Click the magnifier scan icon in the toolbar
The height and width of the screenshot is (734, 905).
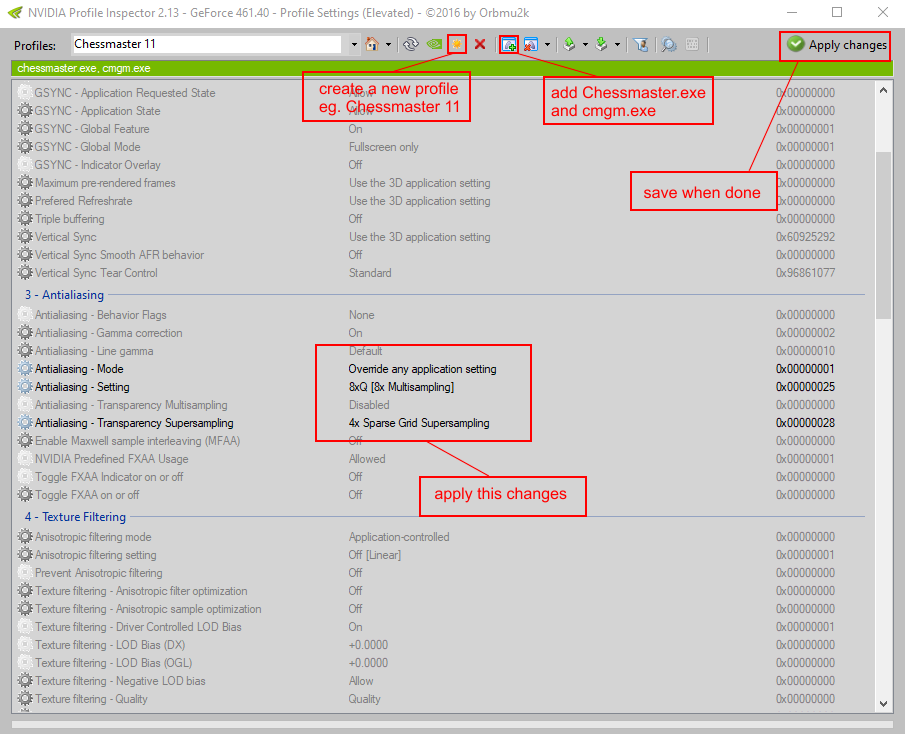point(669,44)
